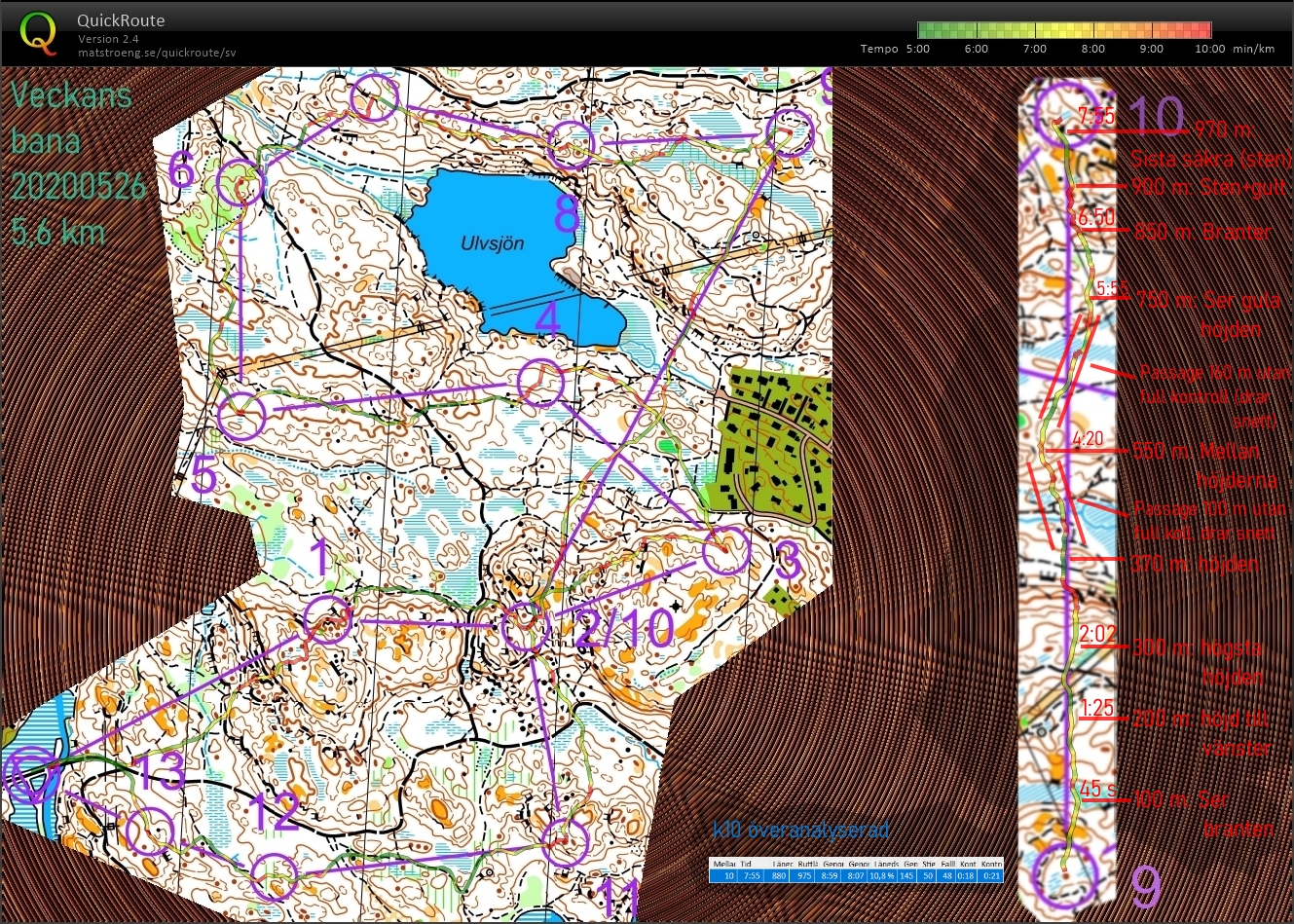The image size is (1294, 924).
Task: Click the "200 m: höjd till vänster" annotation
Action: [1202, 733]
